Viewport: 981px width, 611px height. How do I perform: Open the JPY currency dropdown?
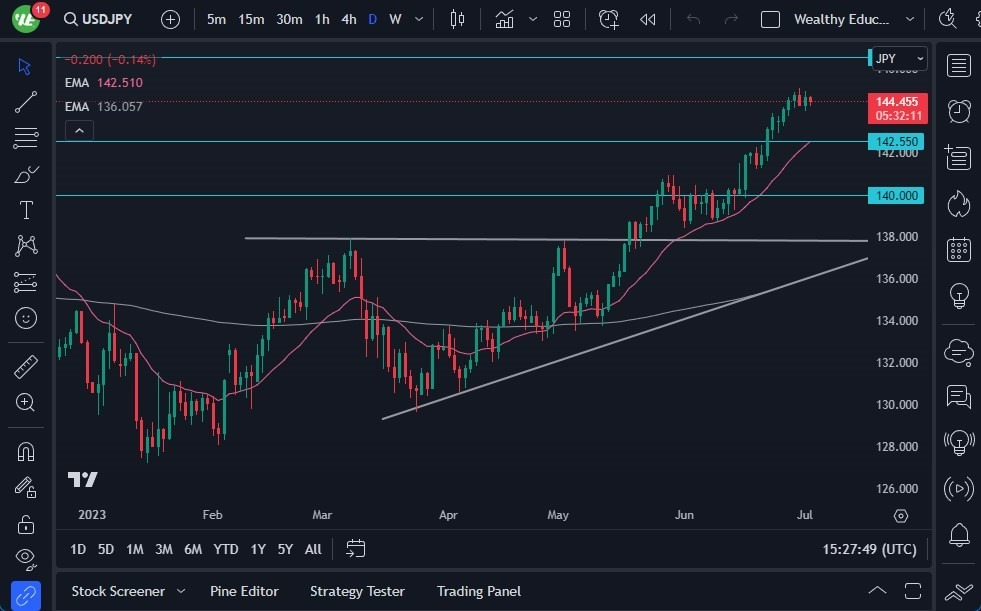(x=898, y=59)
